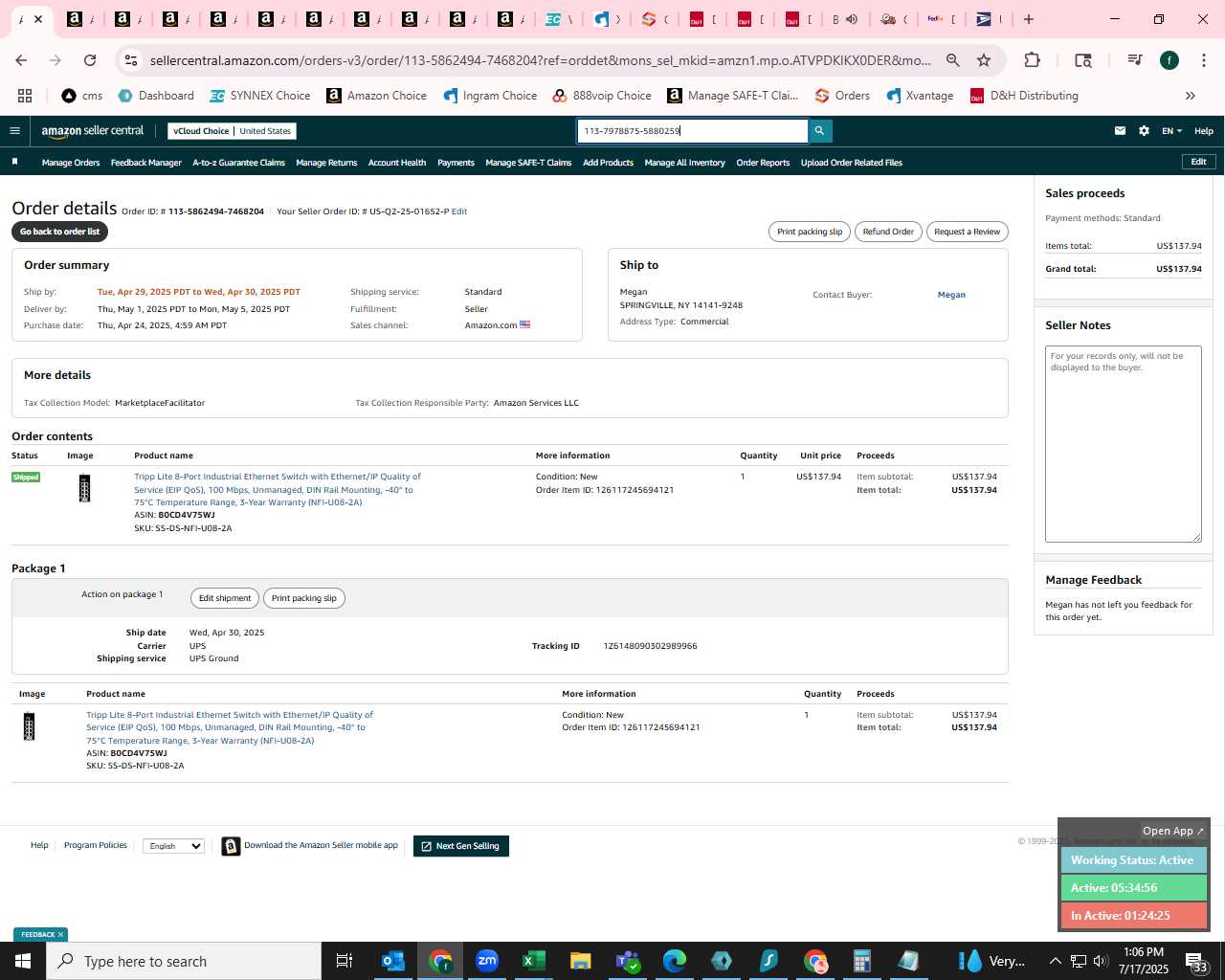Image resolution: width=1225 pixels, height=980 pixels.
Task: Open Manage Orders menu
Action: tap(71, 163)
